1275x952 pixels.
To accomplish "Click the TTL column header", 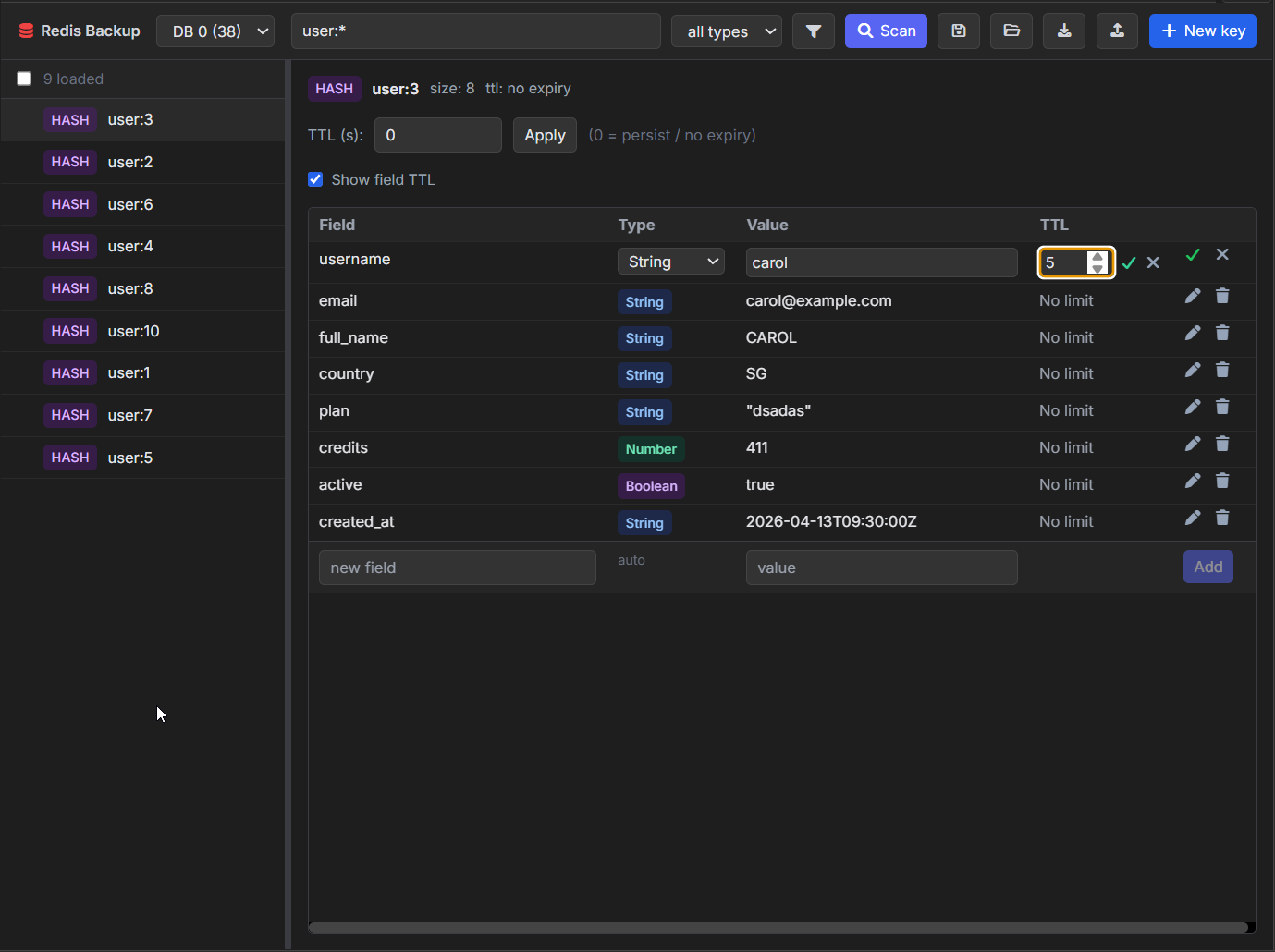I will point(1054,225).
